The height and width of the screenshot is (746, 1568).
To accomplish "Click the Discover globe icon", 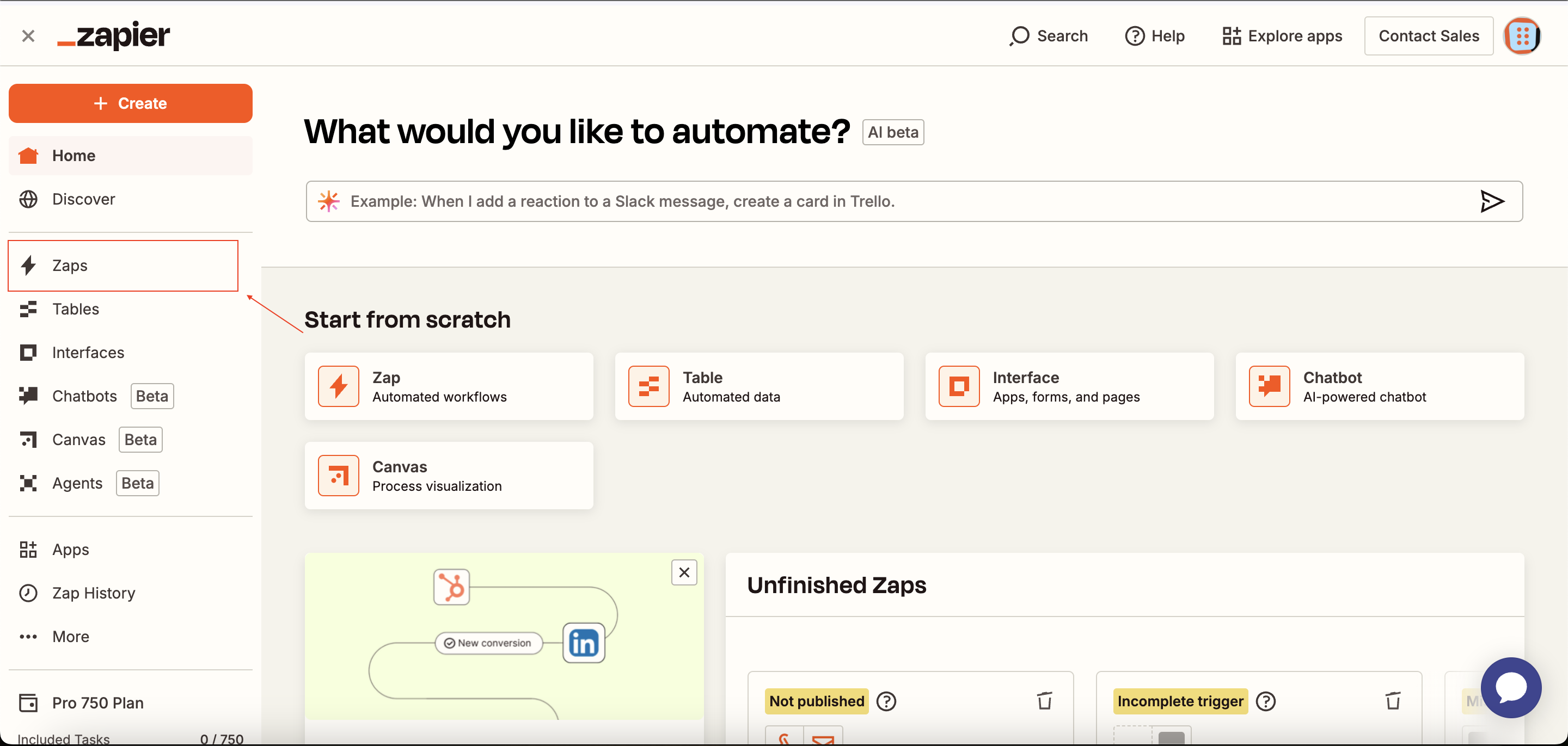I will point(28,199).
